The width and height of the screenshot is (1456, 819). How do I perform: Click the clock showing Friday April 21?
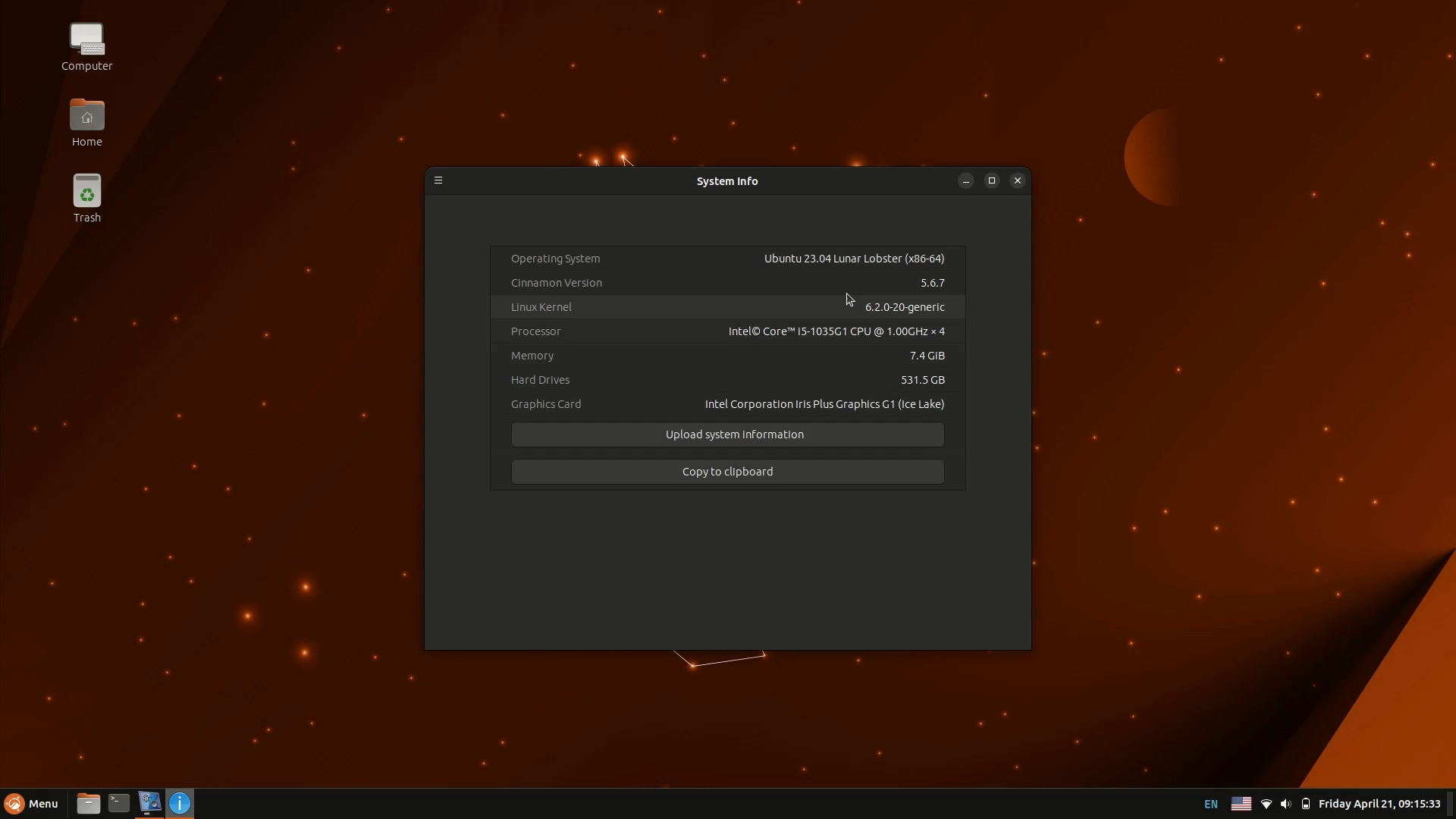pyautogui.click(x=1380, y=804)
